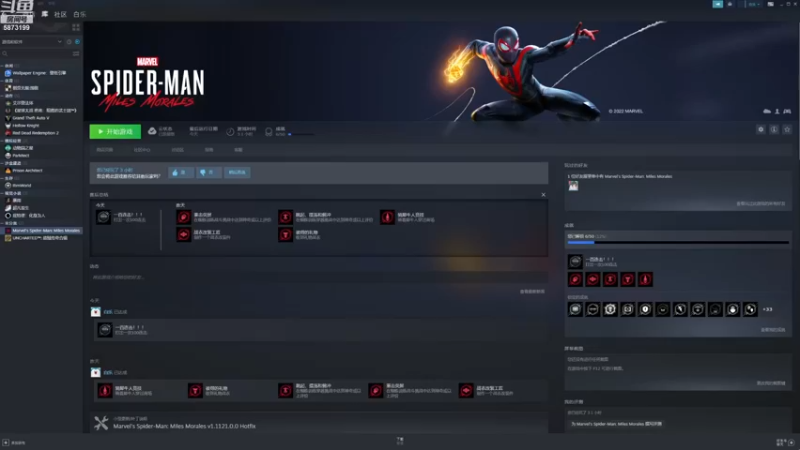
Task: Toggle the recent-activity clock sort icon
Action: [69, 41]
